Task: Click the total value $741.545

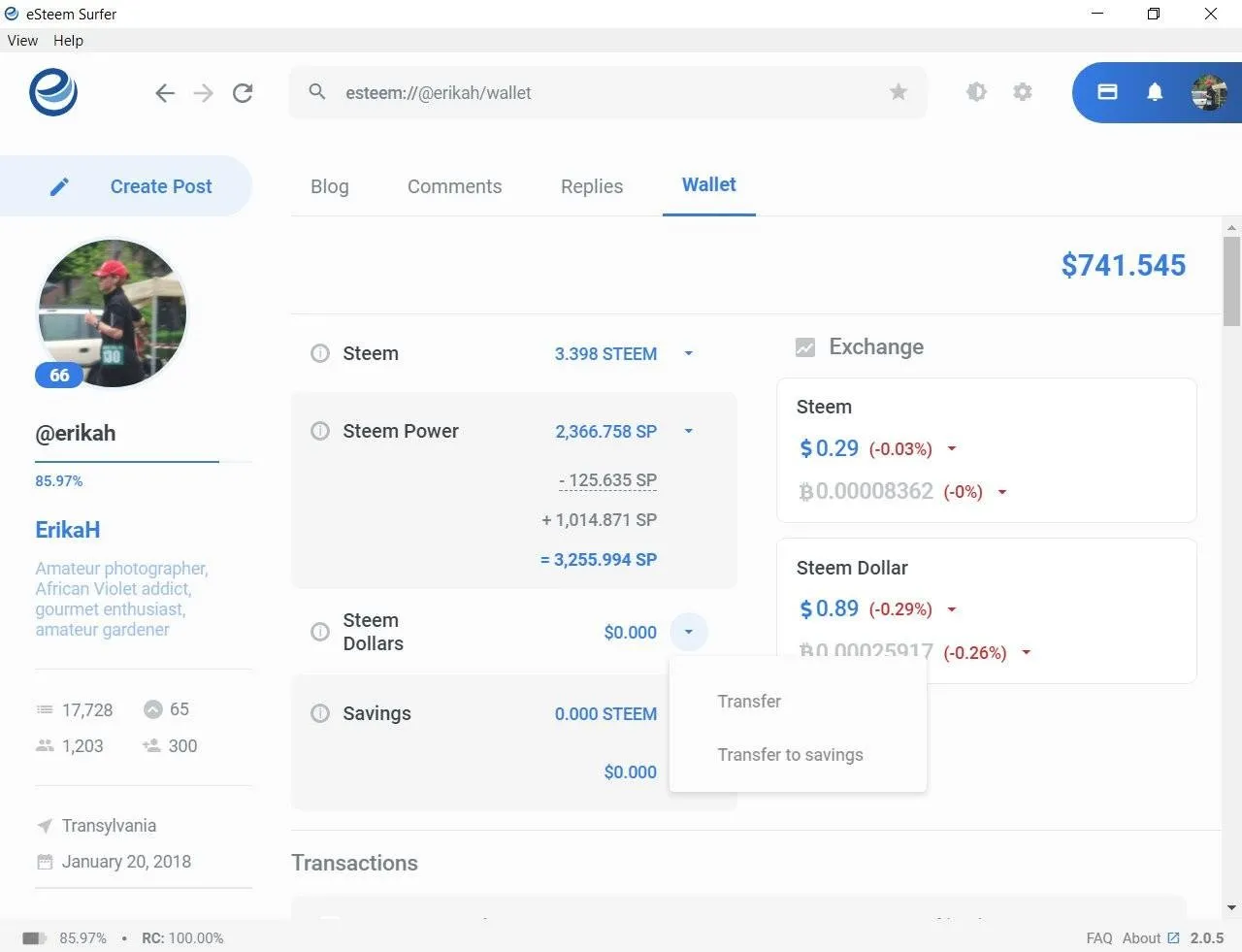Action: [x=1123, y=265]
